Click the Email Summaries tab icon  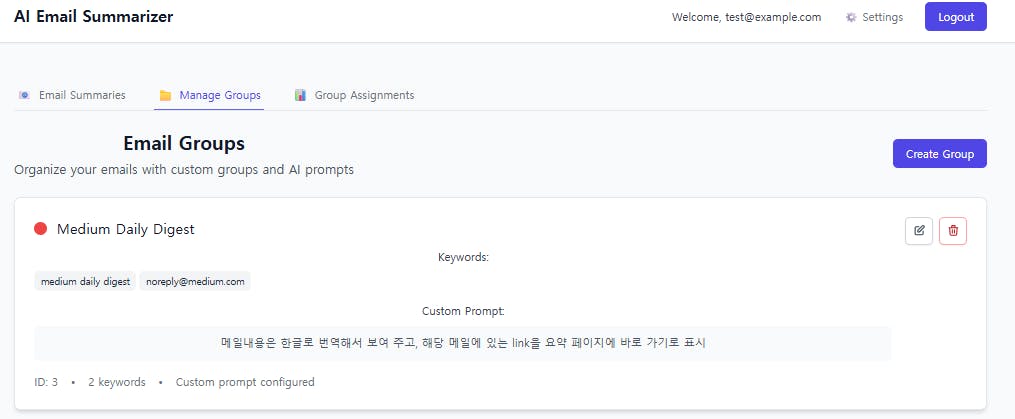coord(24,95)
